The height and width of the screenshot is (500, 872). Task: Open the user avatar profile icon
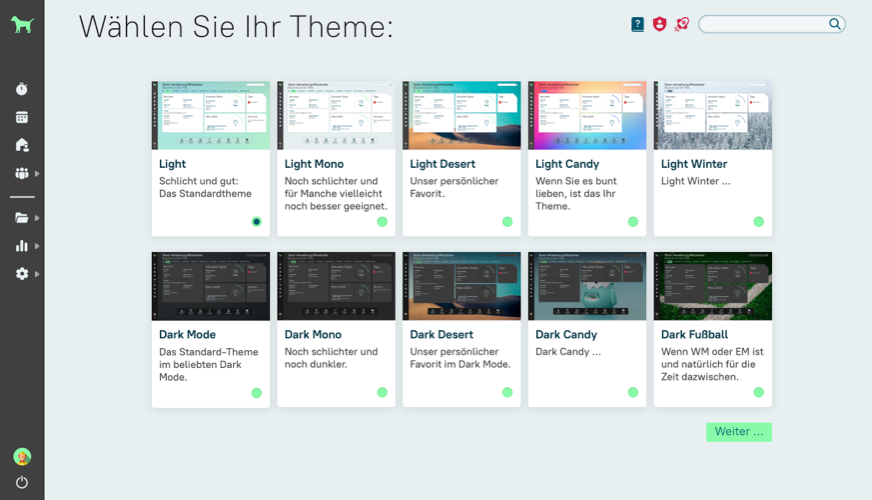[22, 456]
